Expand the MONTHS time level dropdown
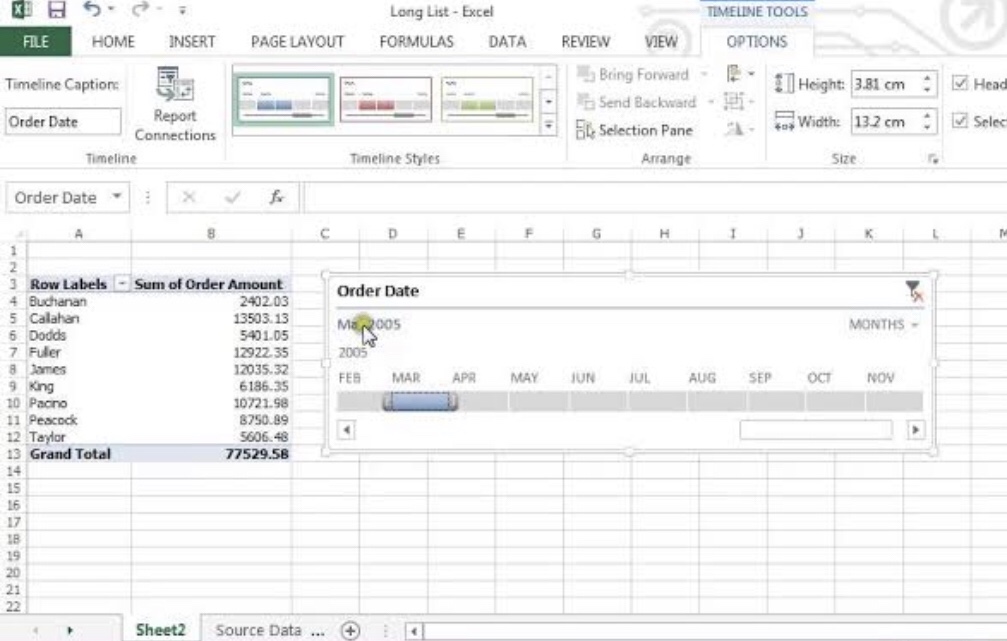Viewport: 1007px width, 641px height. tap(883, 325)
